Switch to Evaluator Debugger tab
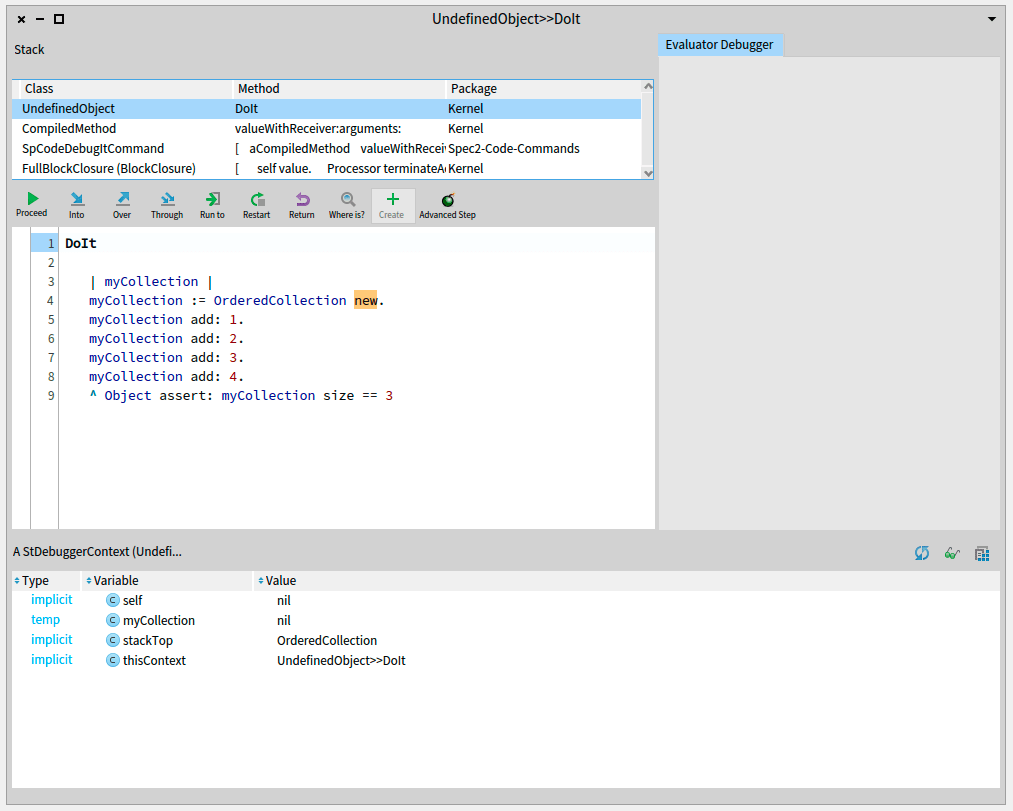This screenshot has width=1013, height=811. (720, 45)
